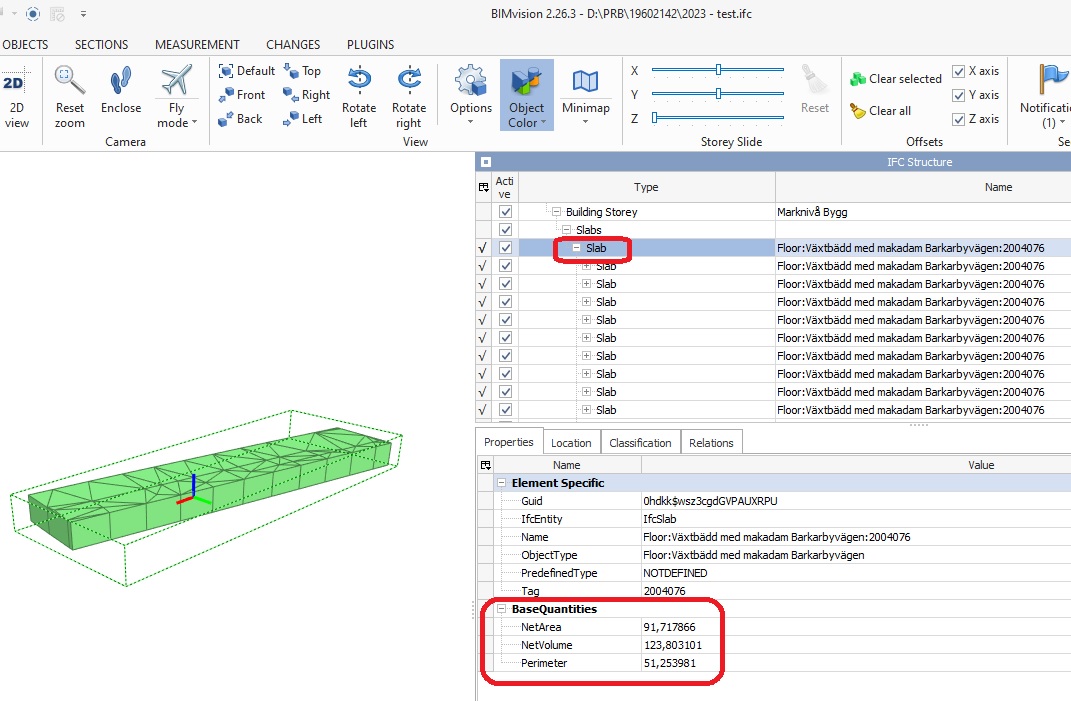Click the Y Storey Slide slider
1071x701 pixels.
click(x=720, y=93)
